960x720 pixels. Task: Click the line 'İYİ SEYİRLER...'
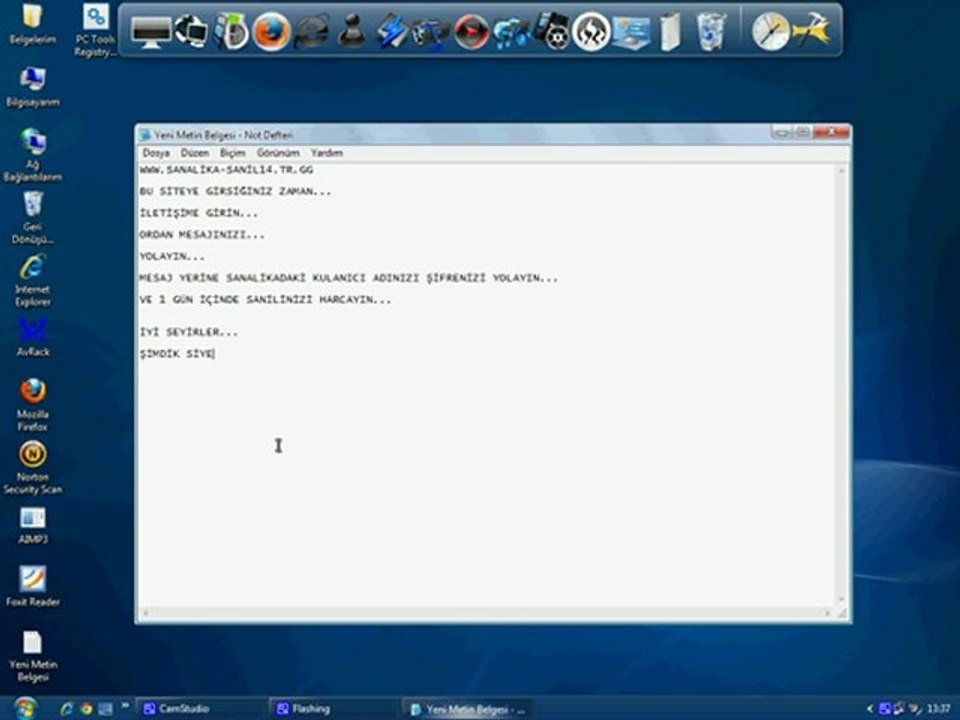[x=189, y=332]
